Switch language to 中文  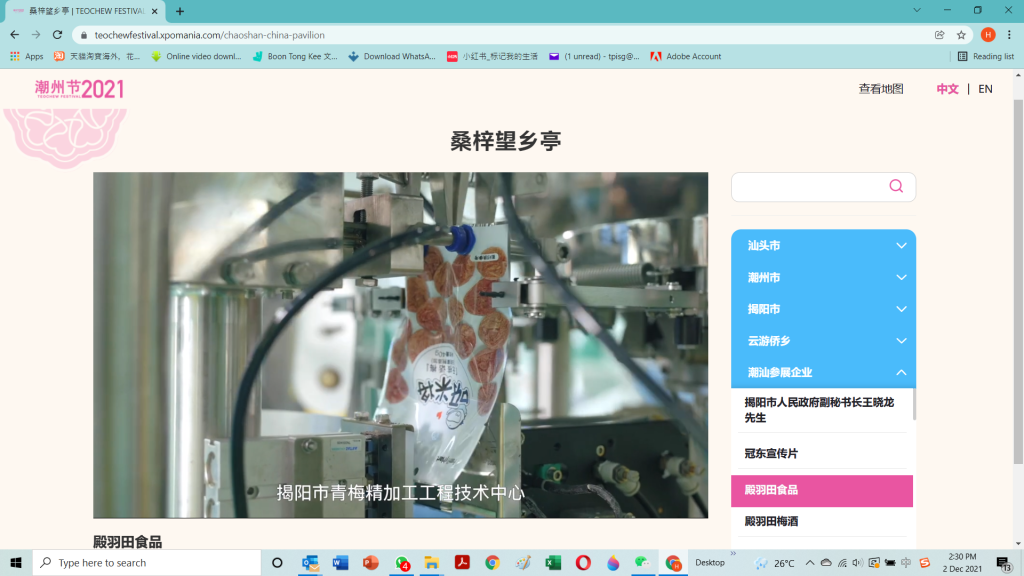pos(947,89)
